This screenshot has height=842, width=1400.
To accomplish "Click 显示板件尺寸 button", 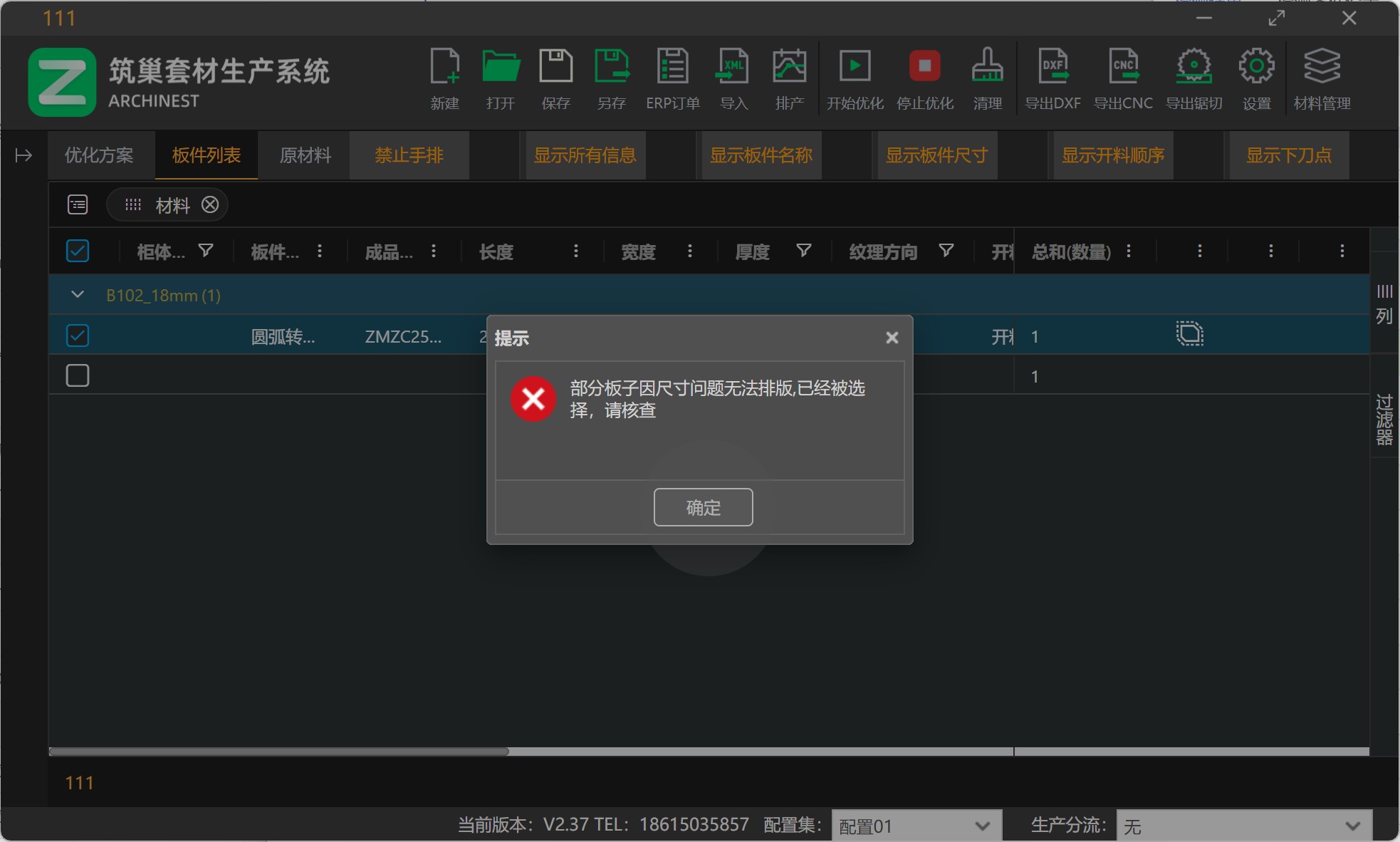I will click(935, 155).
